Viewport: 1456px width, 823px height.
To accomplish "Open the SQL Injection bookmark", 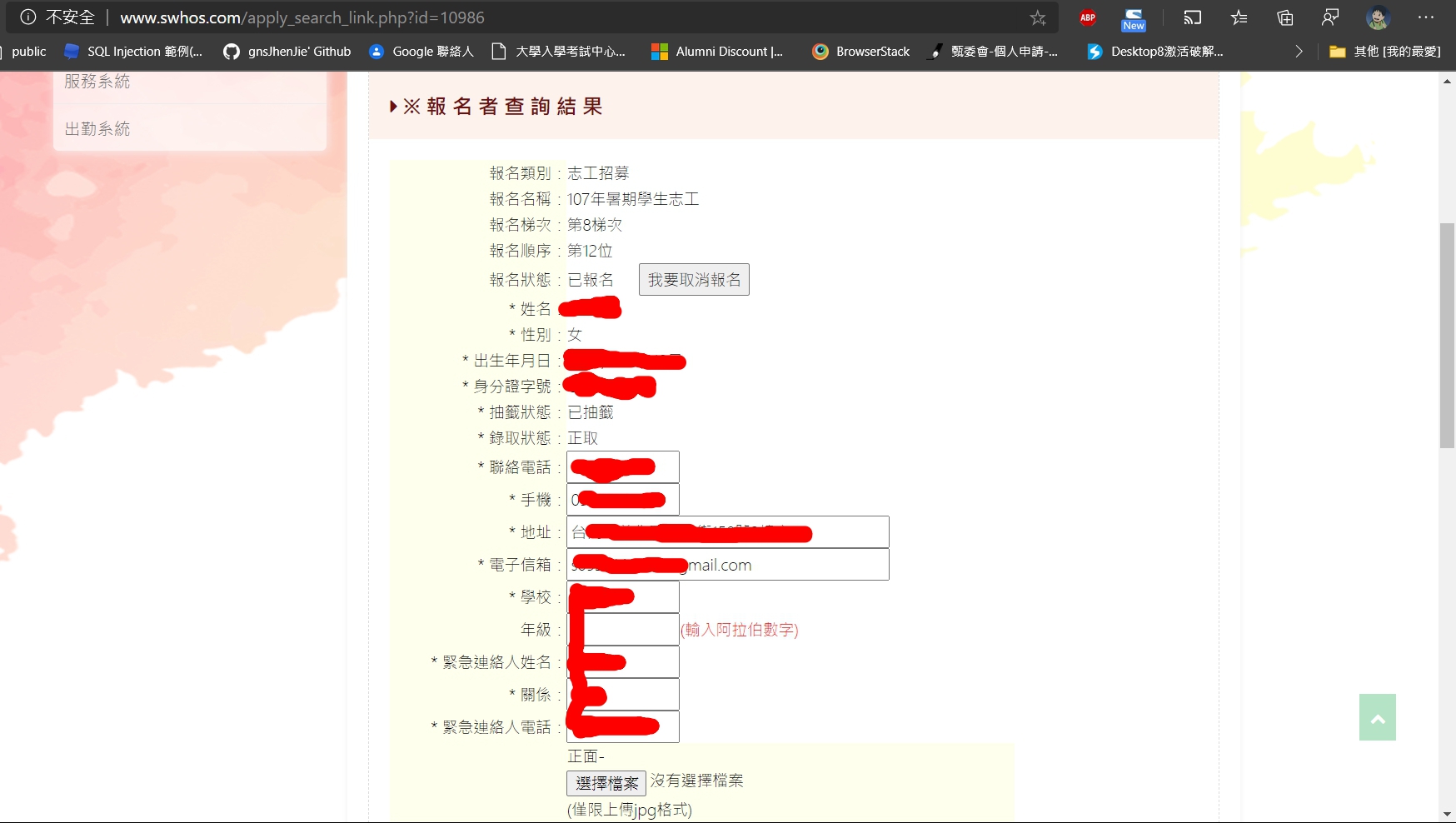I will tap(133, 52).
